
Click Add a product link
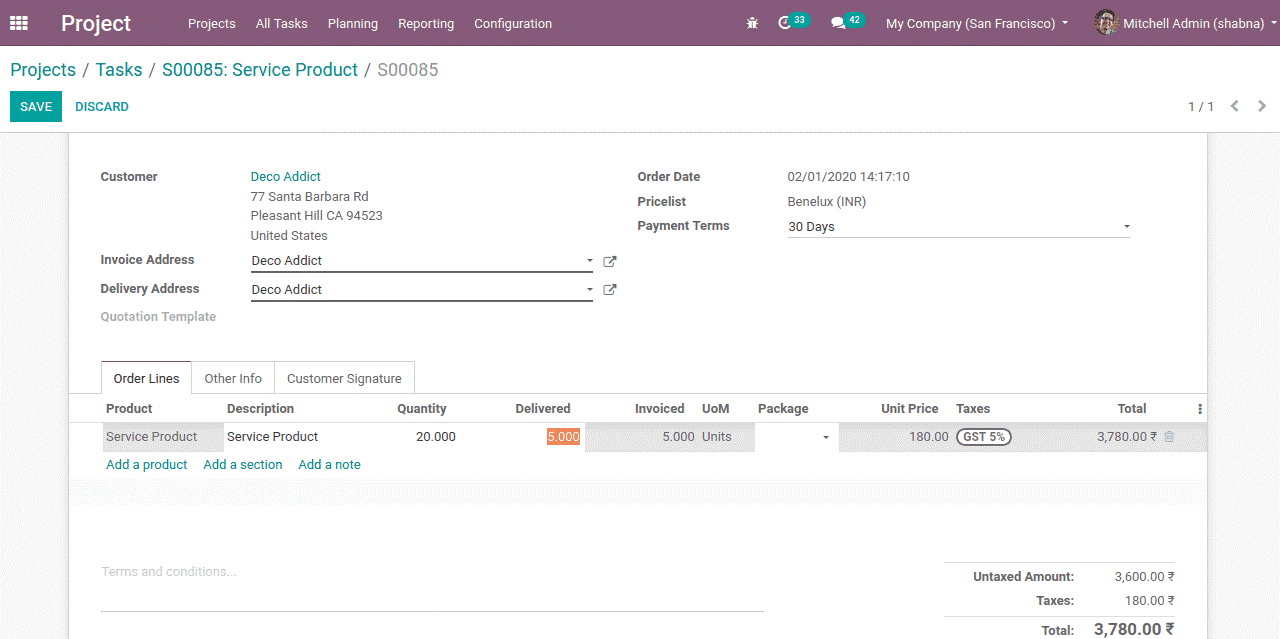pyautogui.click(x=147, y=465)
